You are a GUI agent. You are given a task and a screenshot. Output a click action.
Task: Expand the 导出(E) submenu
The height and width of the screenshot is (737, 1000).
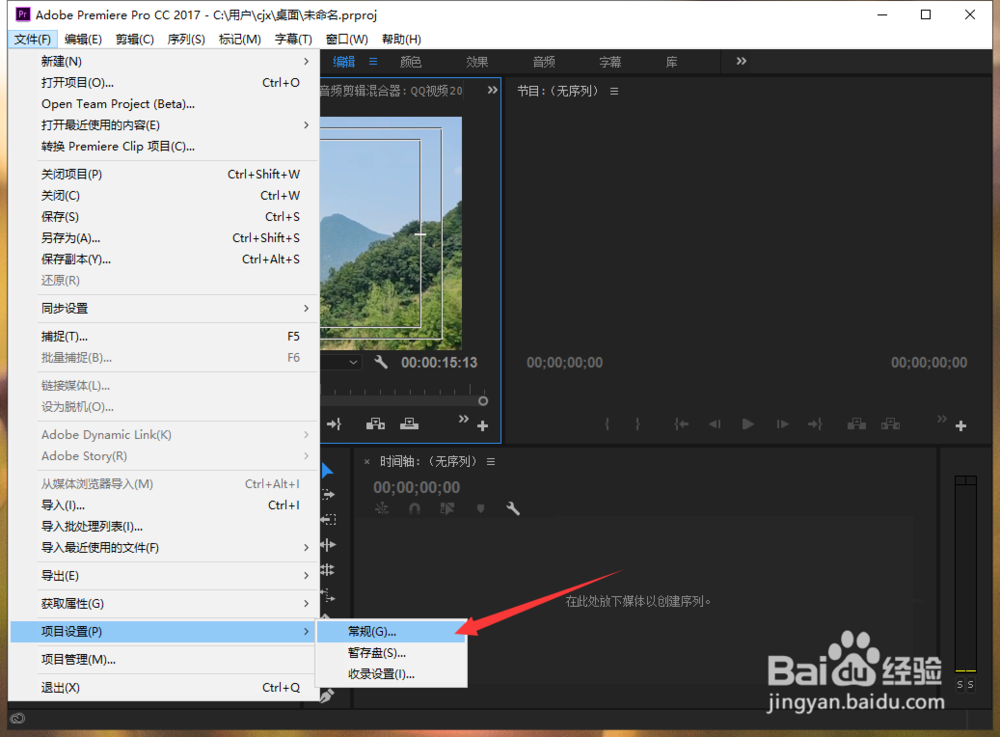(x=165, y=576)
